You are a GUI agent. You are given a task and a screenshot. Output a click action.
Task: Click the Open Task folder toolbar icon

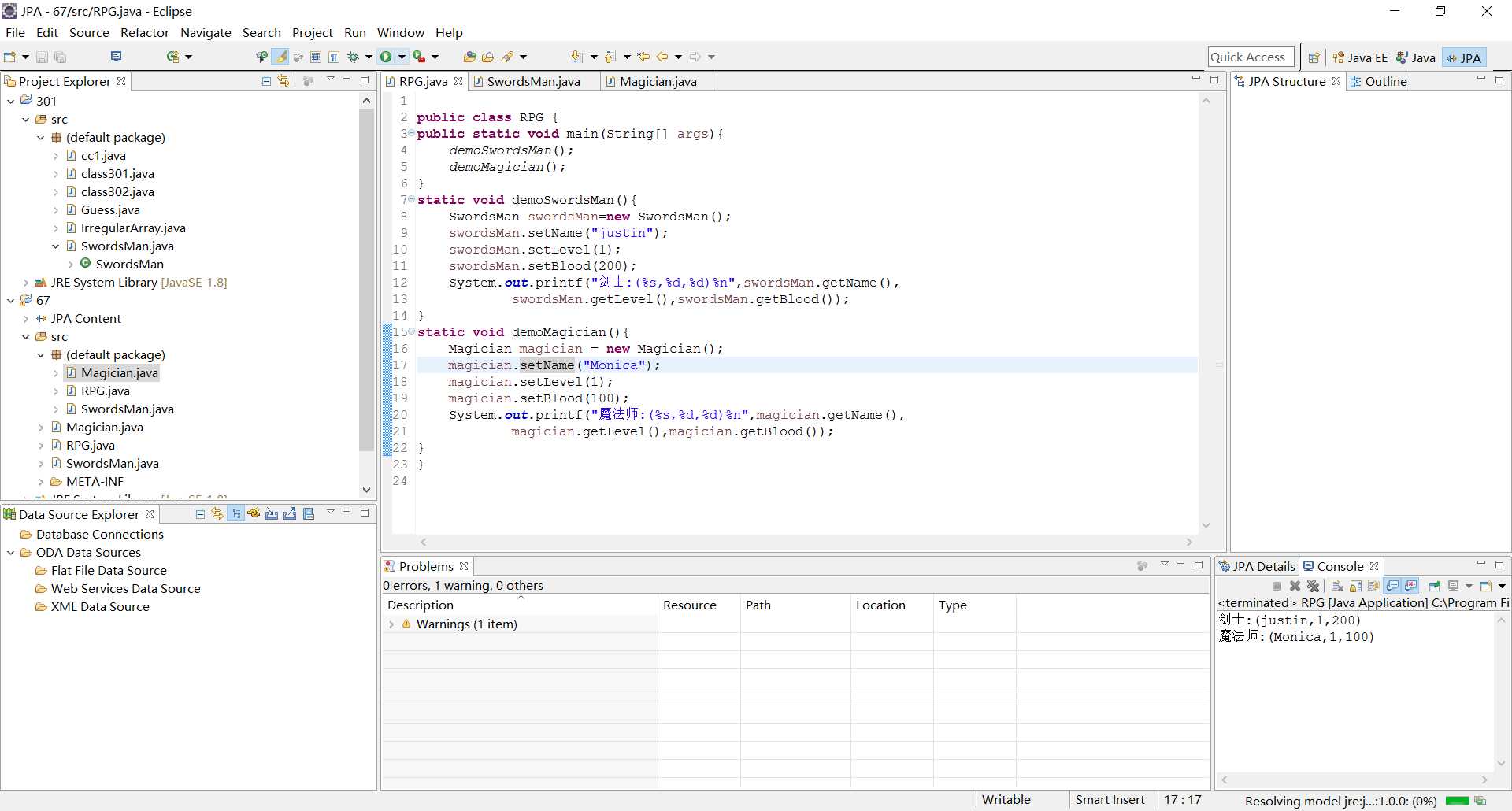(x=487, y=57)
